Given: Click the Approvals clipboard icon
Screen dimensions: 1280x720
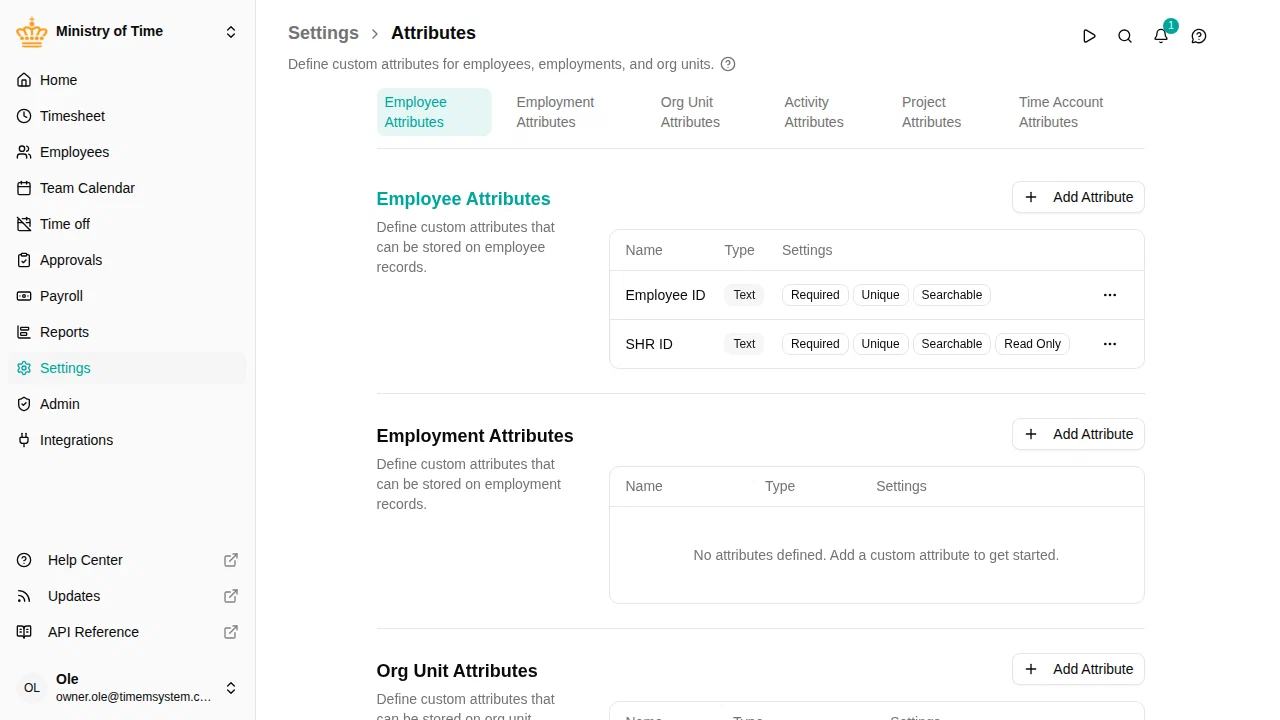Looking at the screenshot, I should 24,260.
